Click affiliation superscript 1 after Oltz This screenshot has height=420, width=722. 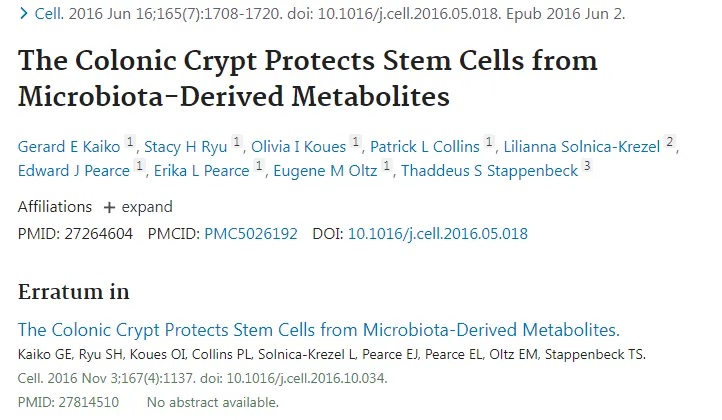[387, 165]
